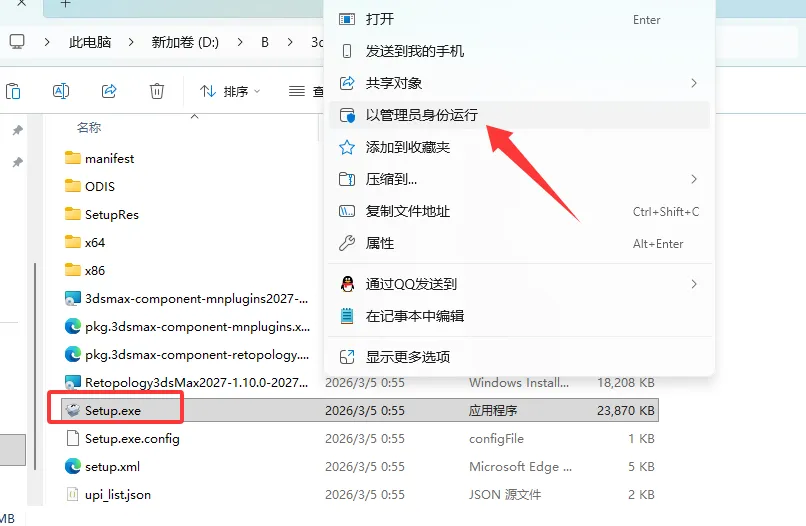
Task: Click the arrow beside 通过QQ发送到
Action: 694,284
